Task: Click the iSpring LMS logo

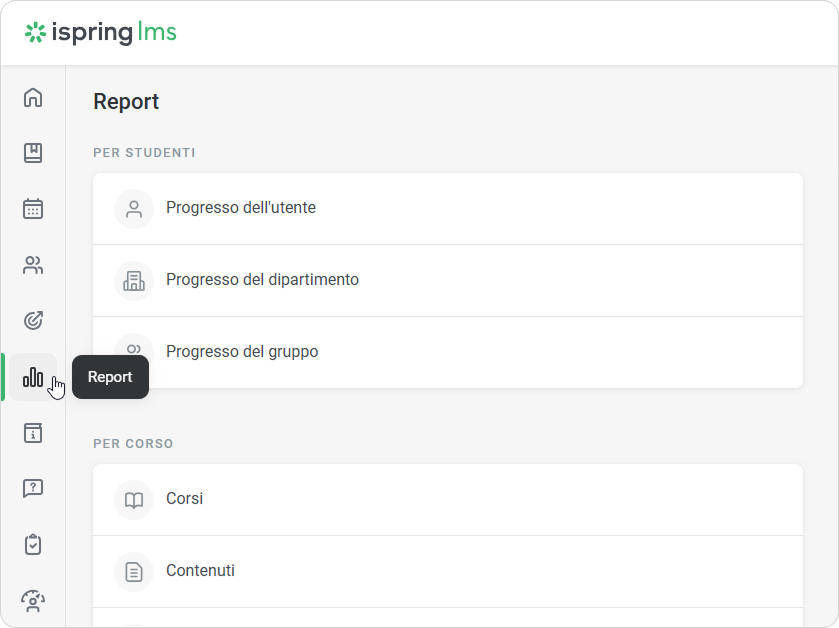Action: pyautogui.click(x=101, y=33)
